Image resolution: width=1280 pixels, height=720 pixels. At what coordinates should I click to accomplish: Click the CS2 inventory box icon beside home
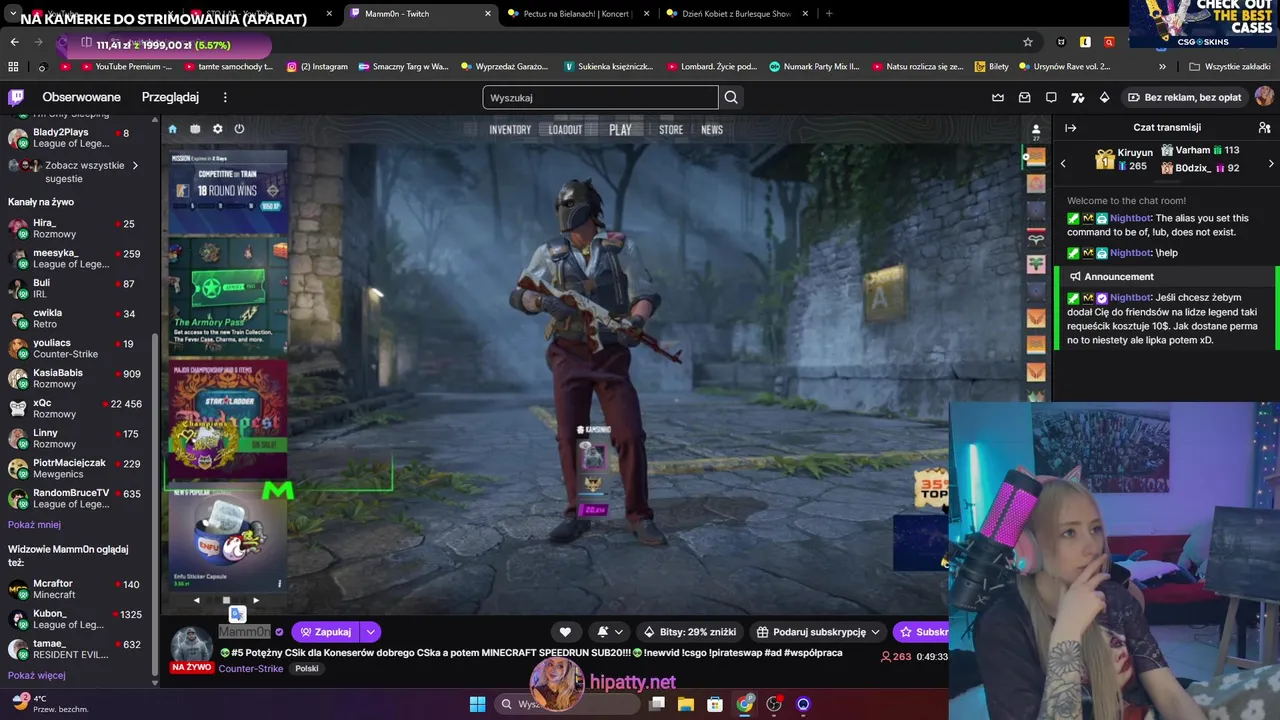coord(195,129)
